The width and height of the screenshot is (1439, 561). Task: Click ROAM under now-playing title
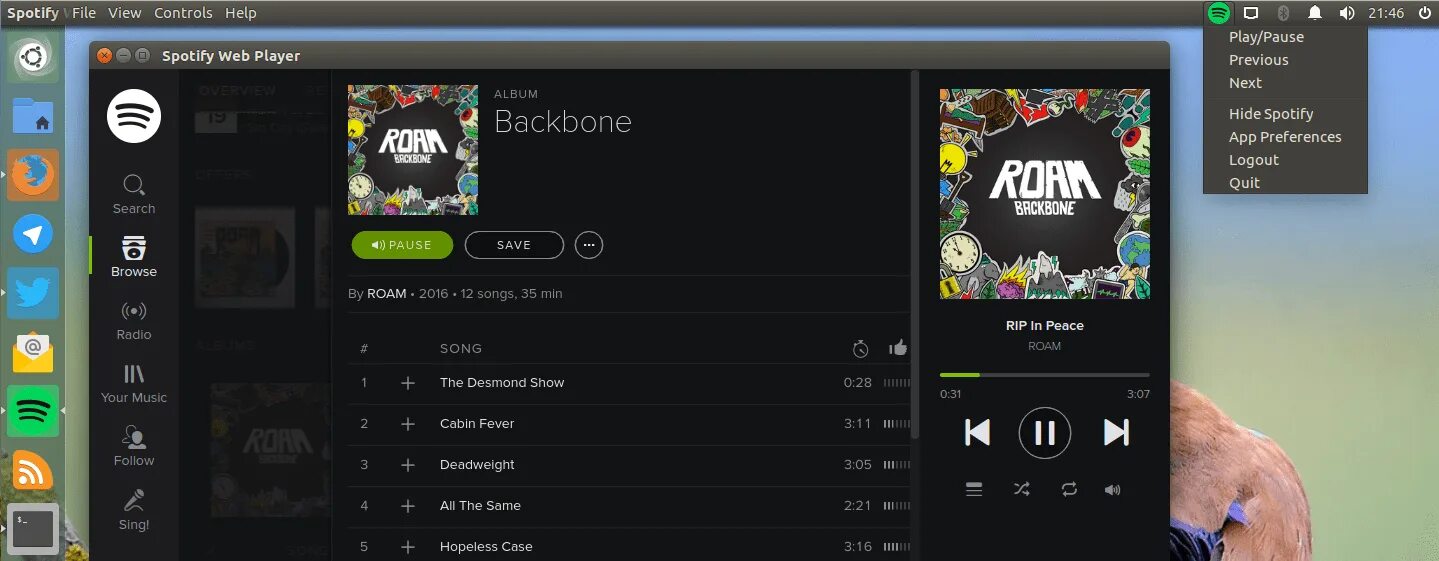tap(1045, 346)
